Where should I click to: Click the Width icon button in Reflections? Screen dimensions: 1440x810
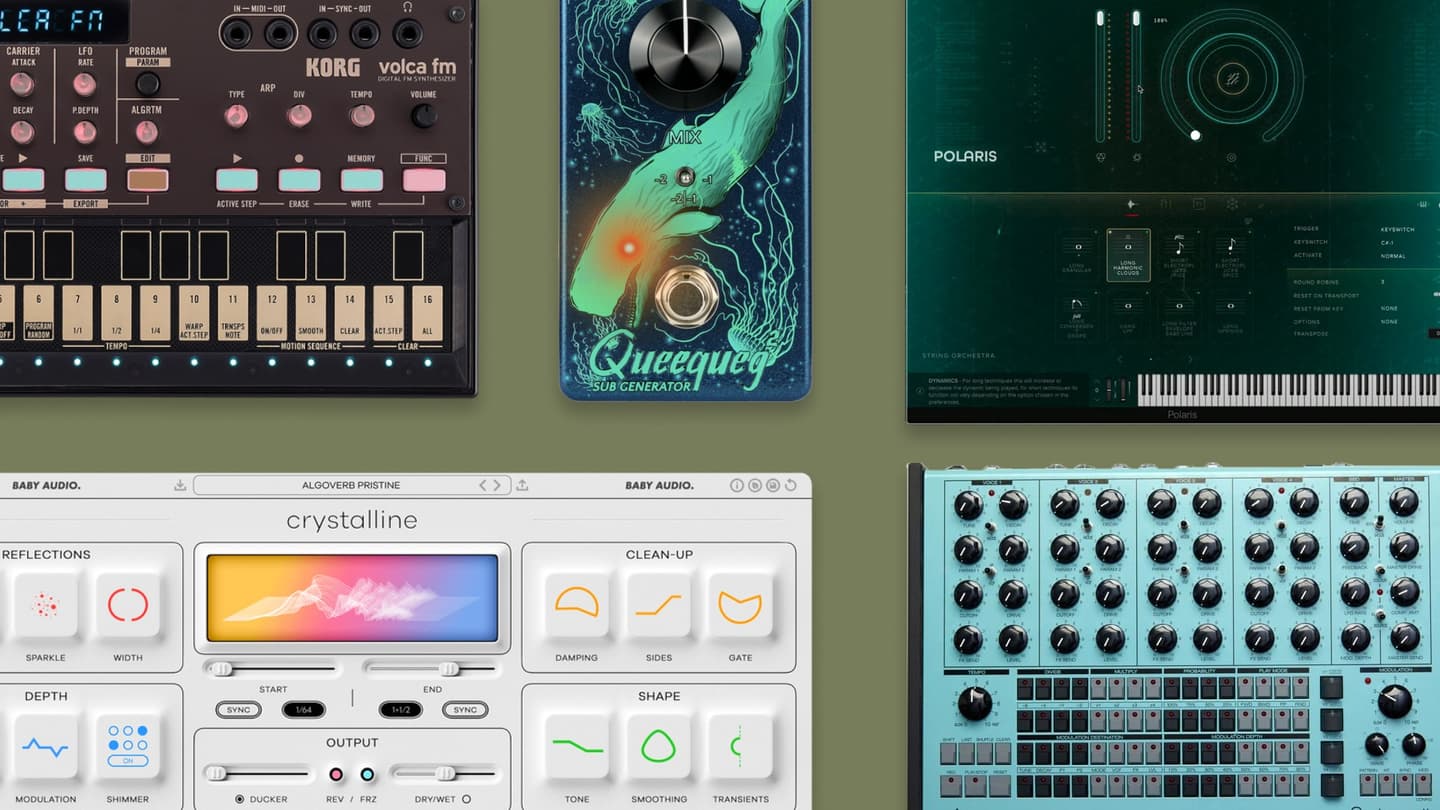pos(128,605)
